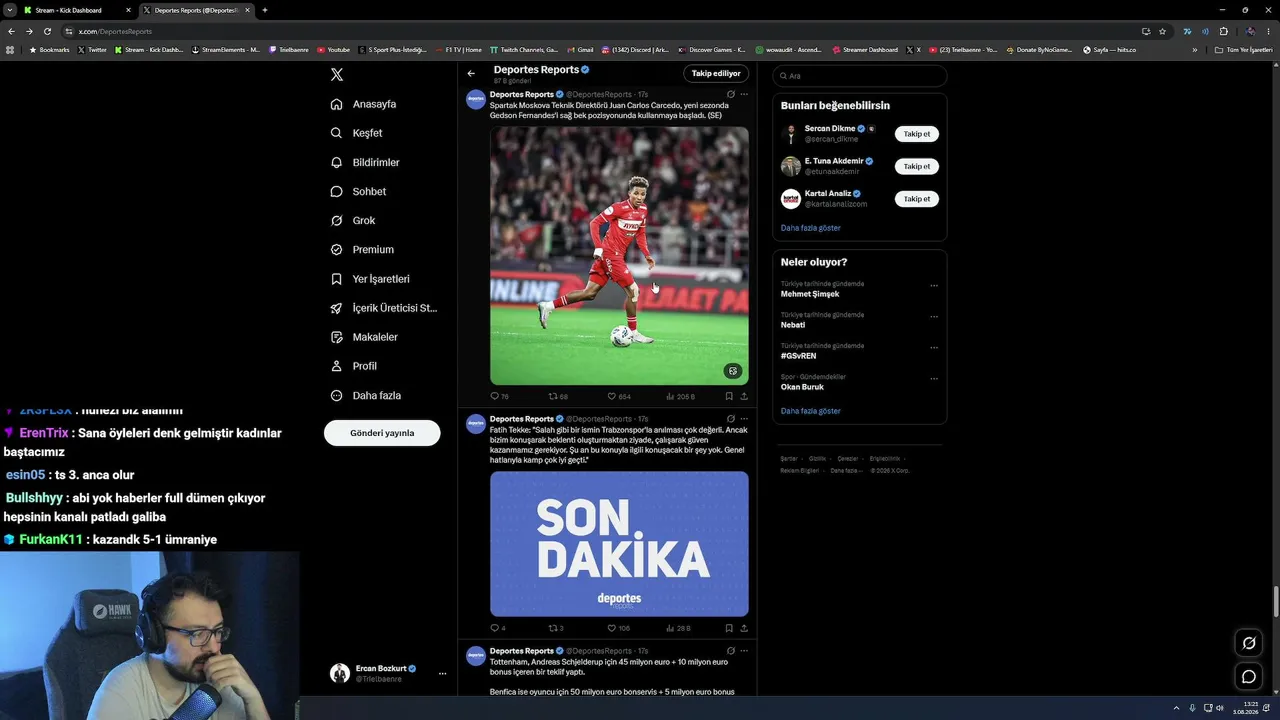The height and width of the screenshot is (720, 1280).
Task: Share the Gedson Fernandes post
Action: (x=744, y=397)
